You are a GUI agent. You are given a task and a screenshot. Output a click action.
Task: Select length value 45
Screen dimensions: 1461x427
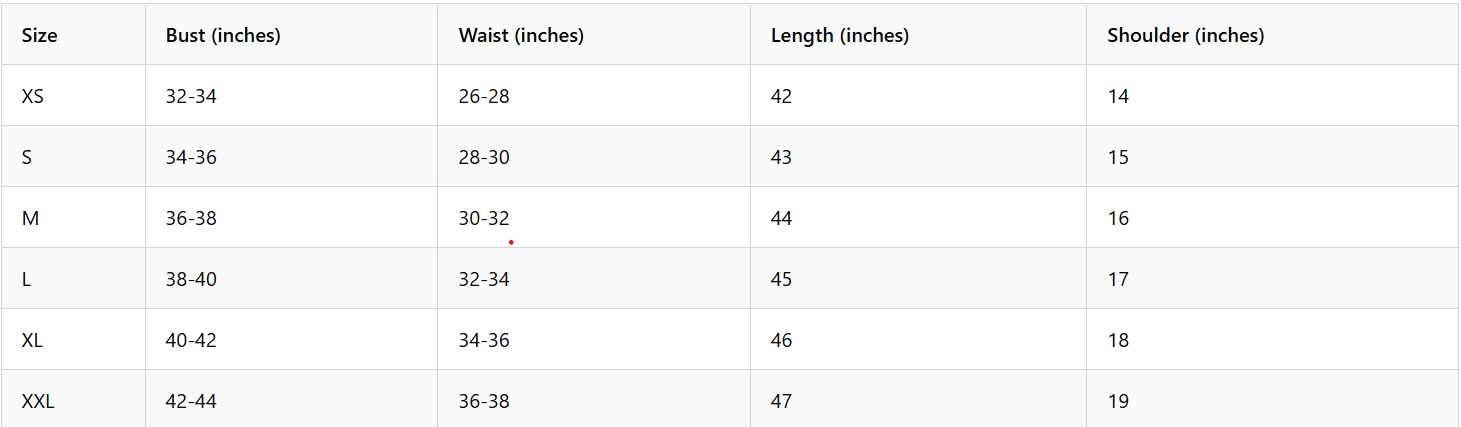point(781,279)
